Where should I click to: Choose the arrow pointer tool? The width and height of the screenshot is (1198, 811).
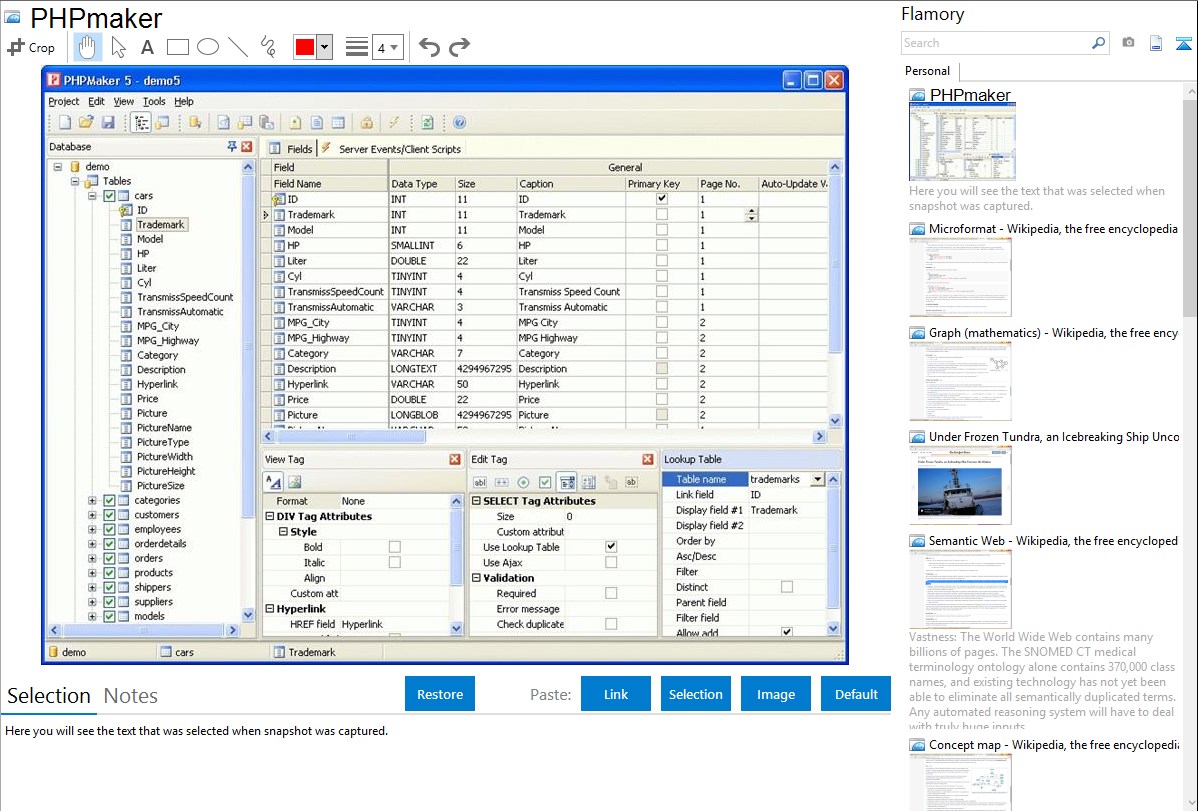pyautogui.click(x=118, y=47)
